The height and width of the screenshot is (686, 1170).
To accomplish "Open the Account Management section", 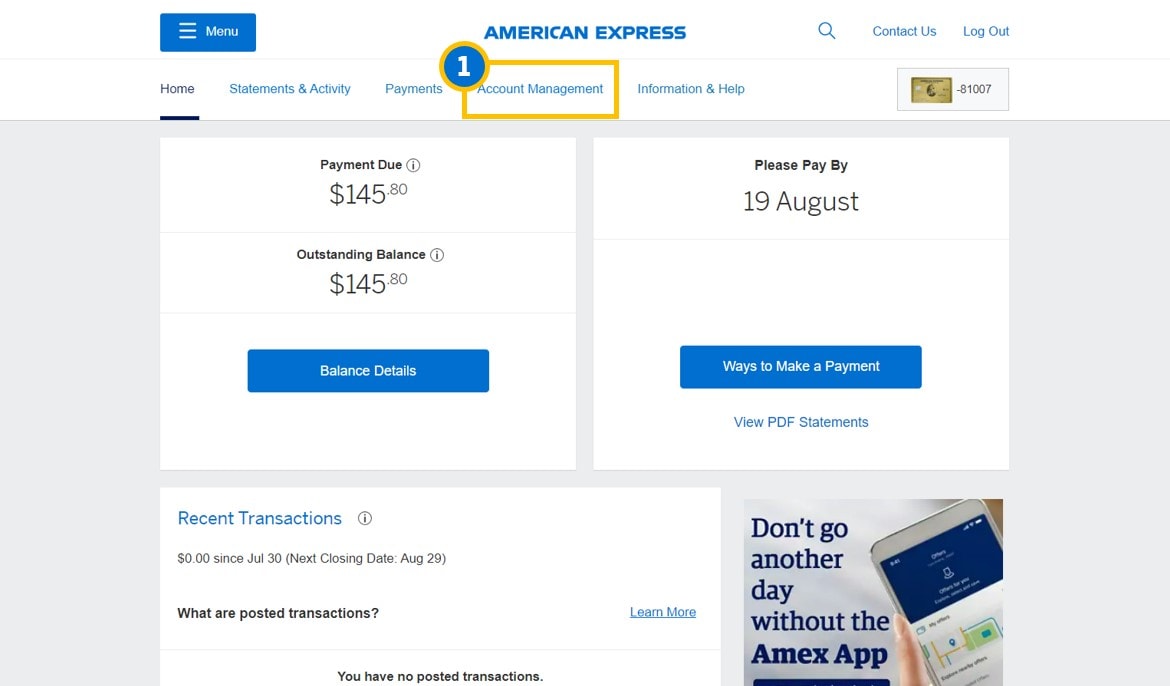I will tap(539, 89).
